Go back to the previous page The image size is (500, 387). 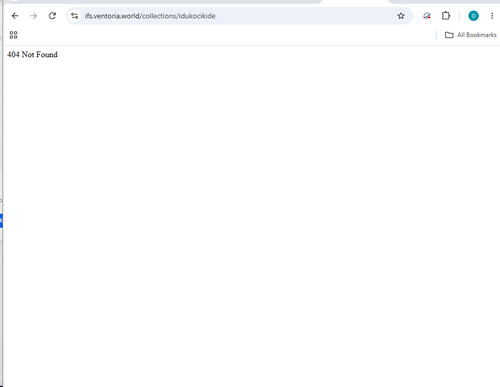(x=15, y=16)
